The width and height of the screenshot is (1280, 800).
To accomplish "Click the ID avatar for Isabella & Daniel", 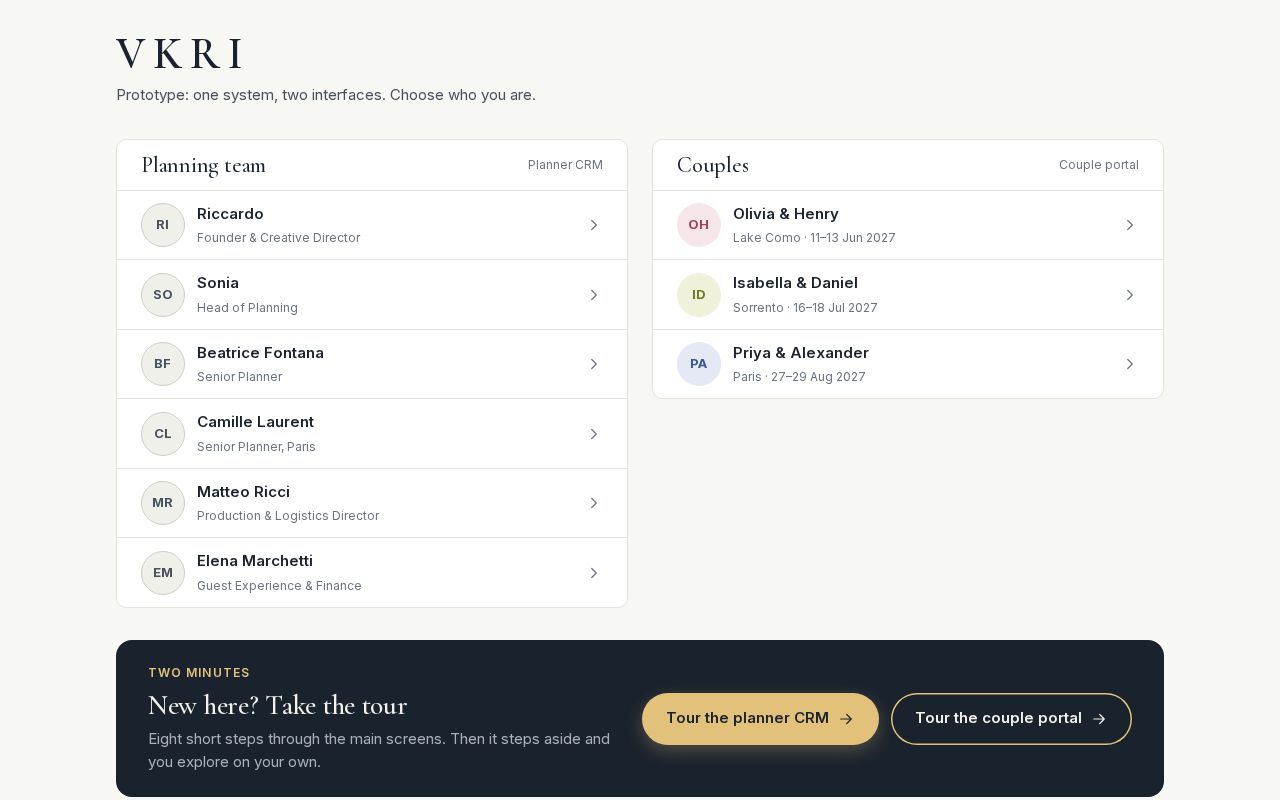I will pyautogui.click(x=699, y=295).
